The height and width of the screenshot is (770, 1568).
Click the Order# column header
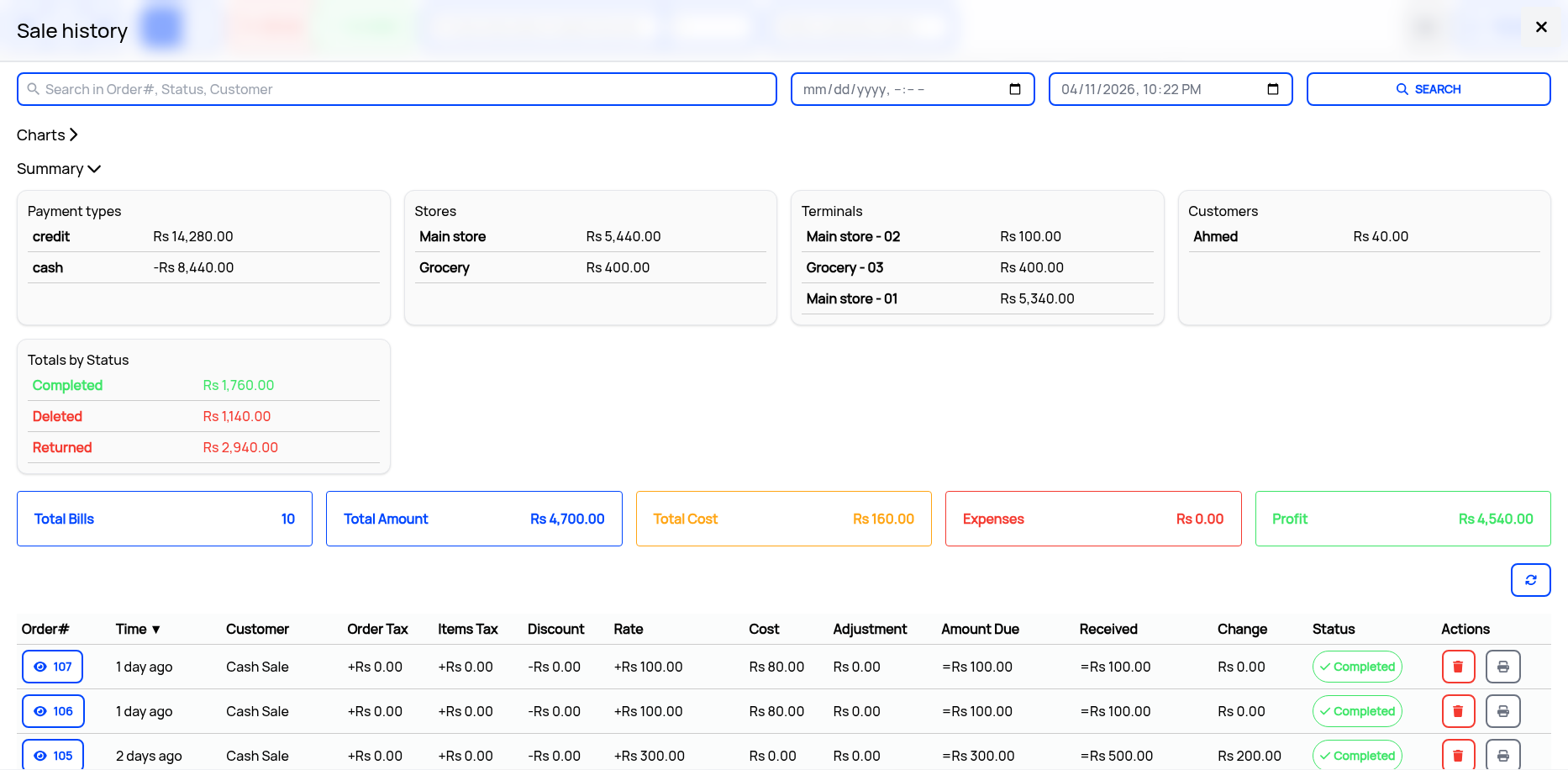45,629
